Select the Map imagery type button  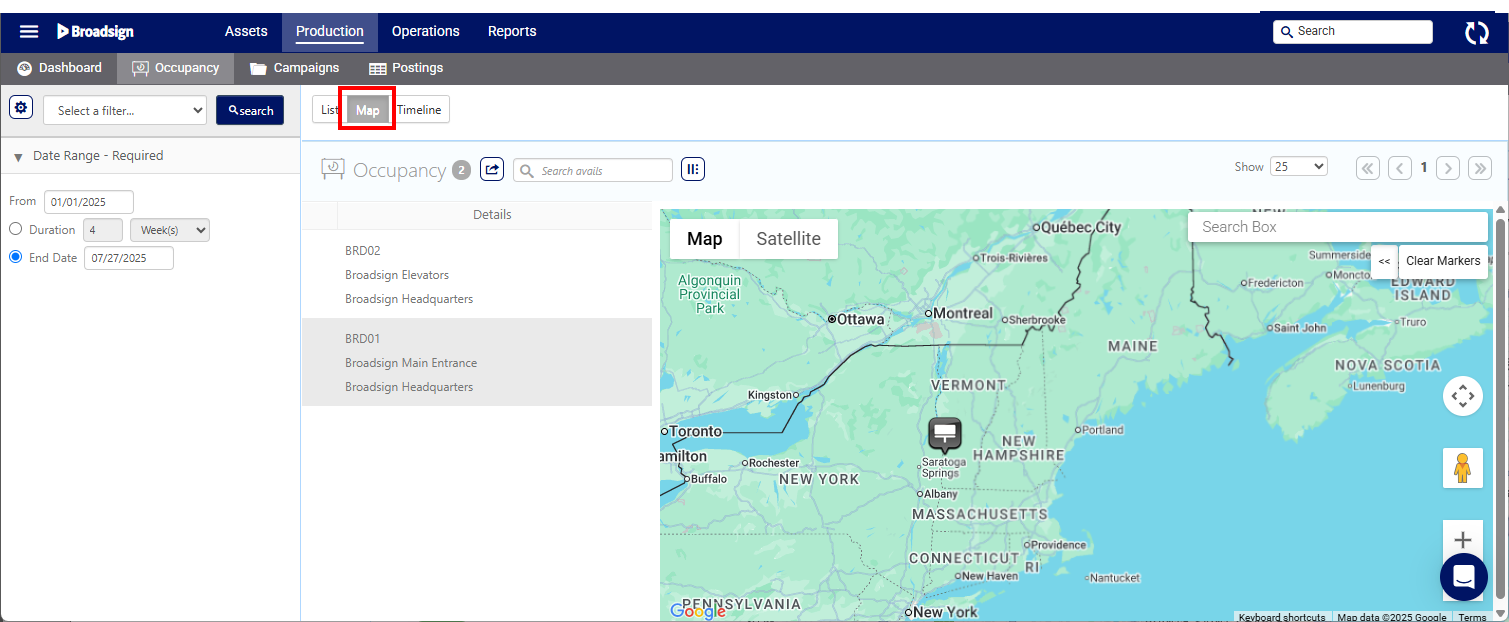point(704,239)
